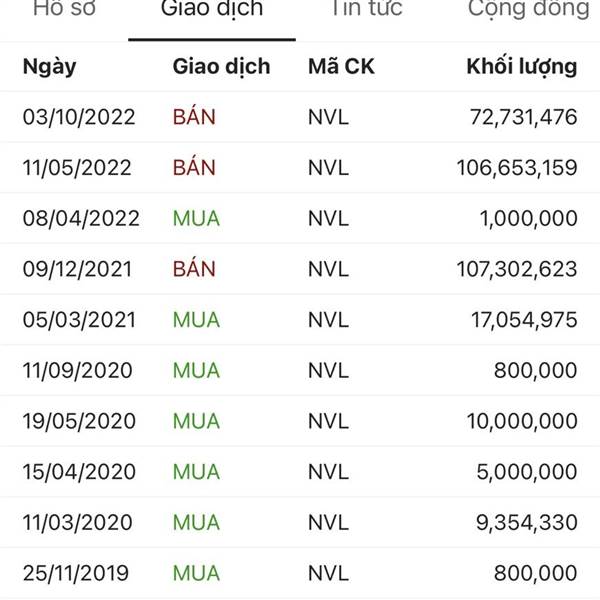600x600 pixels.
Task: Open the NVL ticker on 05/03/2021 row
Action: 328,320
